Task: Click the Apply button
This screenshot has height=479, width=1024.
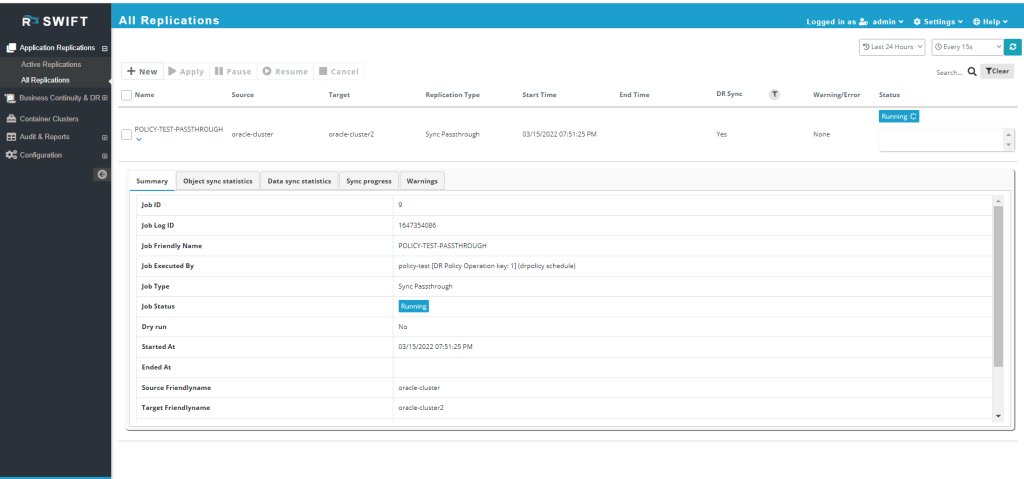Action: (186, 71)
